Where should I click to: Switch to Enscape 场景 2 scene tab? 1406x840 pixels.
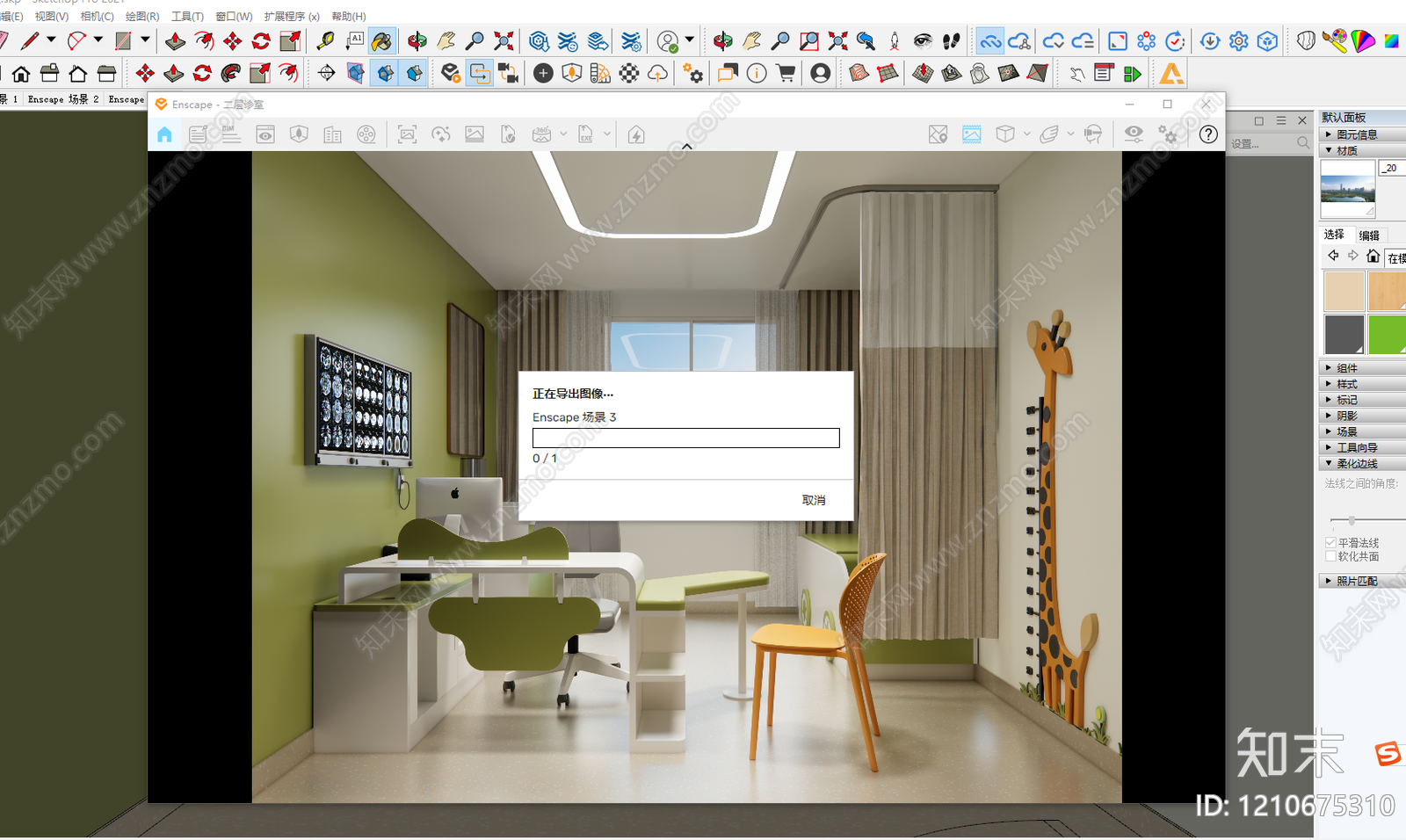(63, 99)
